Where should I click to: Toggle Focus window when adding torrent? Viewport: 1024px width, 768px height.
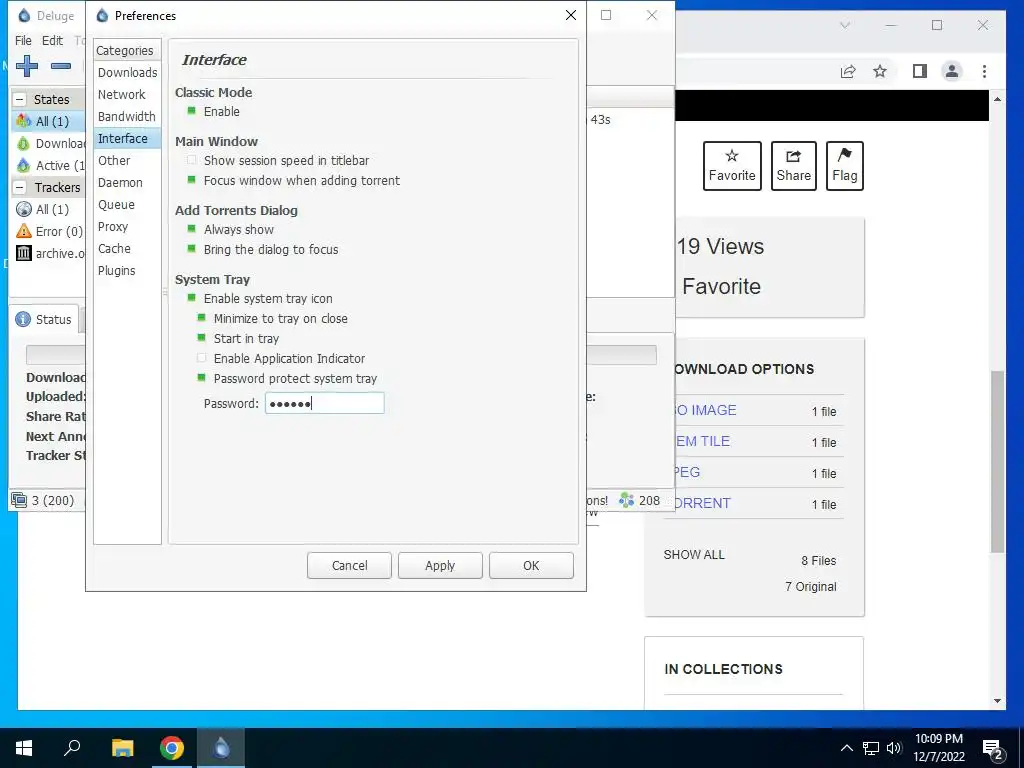click(191, 180)
